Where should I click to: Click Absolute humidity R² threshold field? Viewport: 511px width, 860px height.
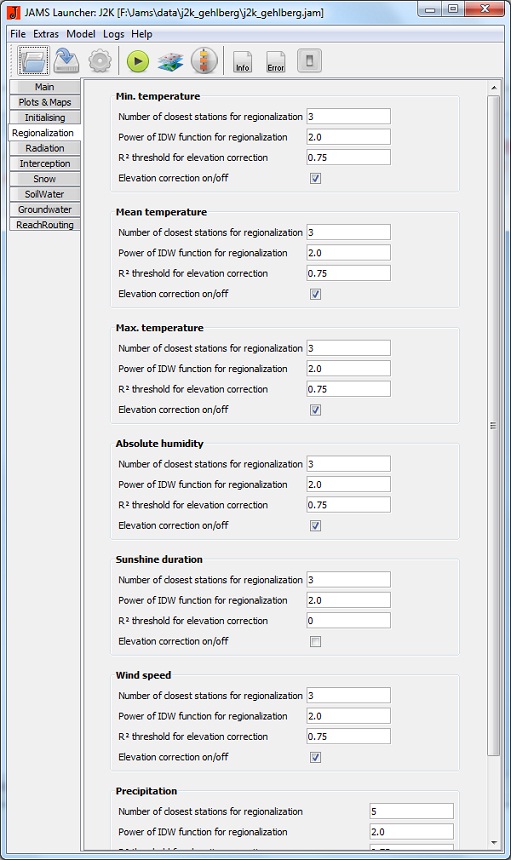click(349, 505)
